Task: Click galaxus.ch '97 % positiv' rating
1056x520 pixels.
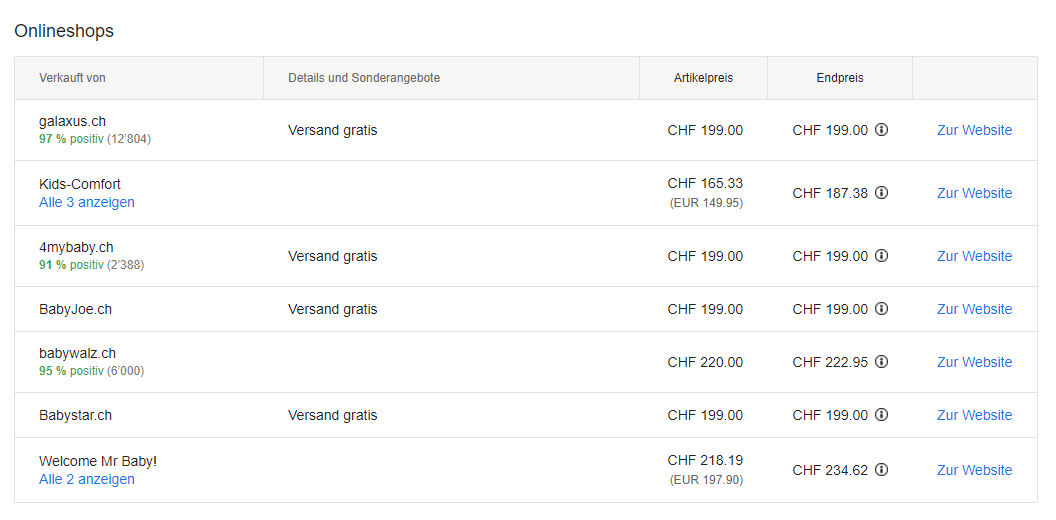Action: point(71,139)
